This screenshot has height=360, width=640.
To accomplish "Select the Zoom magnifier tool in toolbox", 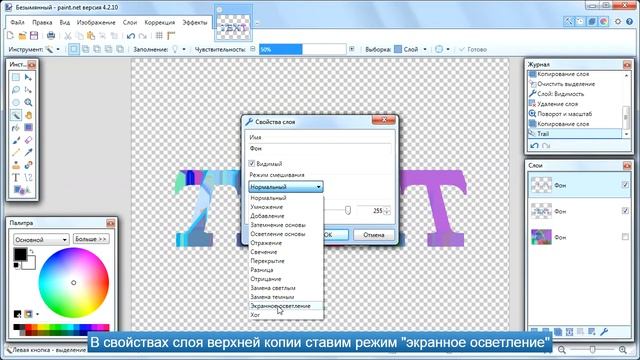I will coord(28,102).
